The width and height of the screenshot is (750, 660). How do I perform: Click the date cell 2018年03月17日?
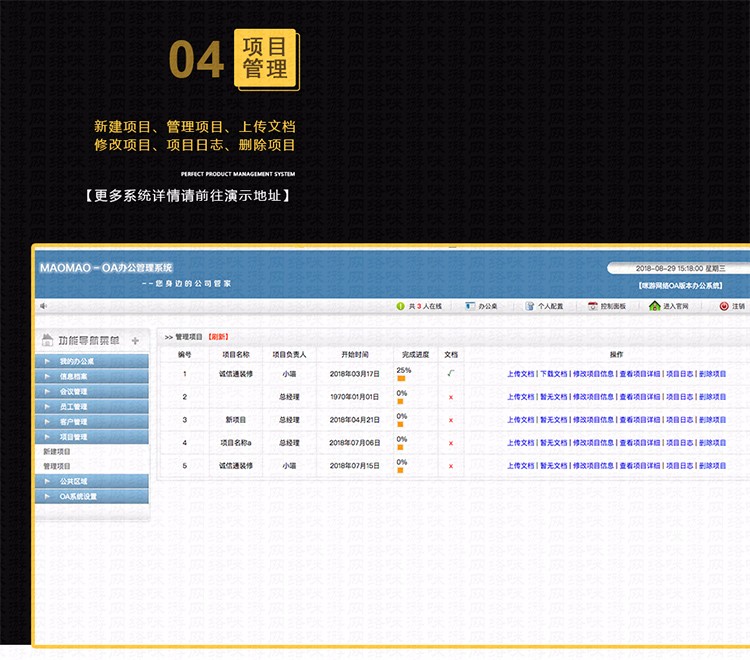click(354, 374)
